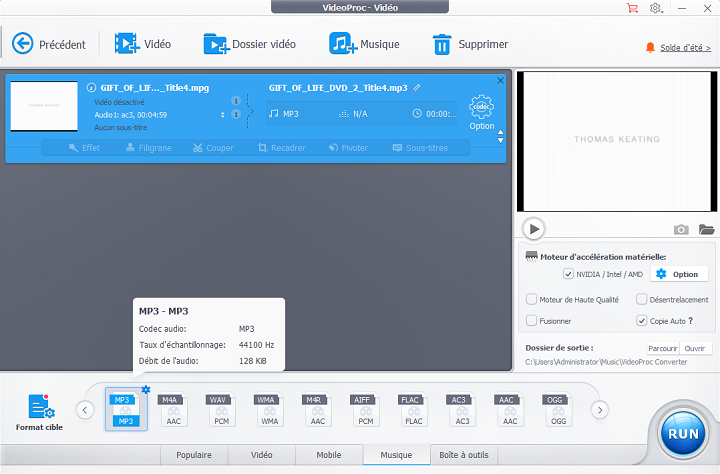Open output folder with Ouvrir
The width and height of the screenshot is (720, 474).
(695, 348)
